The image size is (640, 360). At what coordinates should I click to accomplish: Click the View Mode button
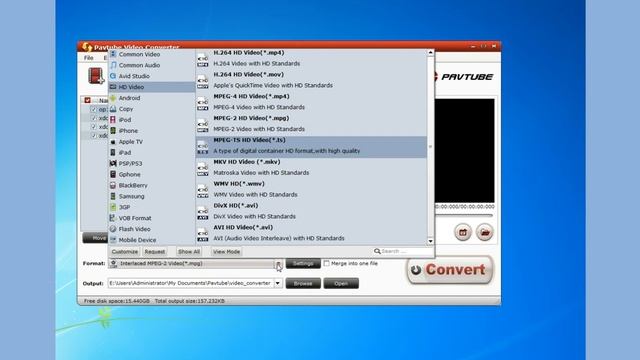tap(227, 252)
